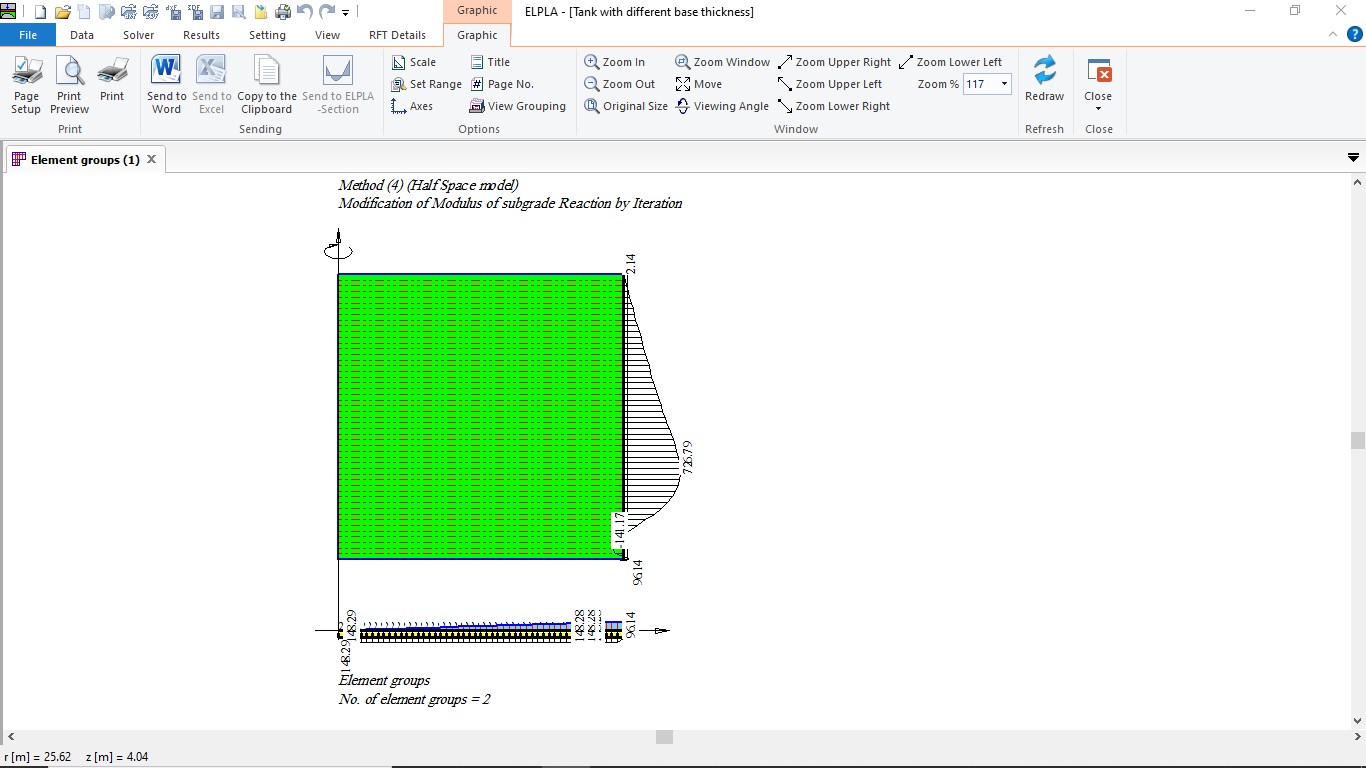1366x768 pixels.
Task: Open the Scale option
Action: [414, 62]
